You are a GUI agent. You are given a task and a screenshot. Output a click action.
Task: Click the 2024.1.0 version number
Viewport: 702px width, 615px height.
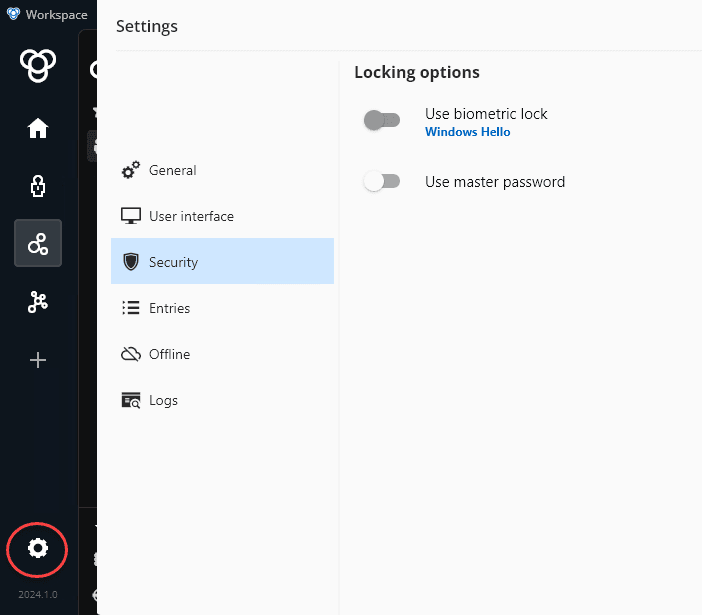[x=38, y=594]
